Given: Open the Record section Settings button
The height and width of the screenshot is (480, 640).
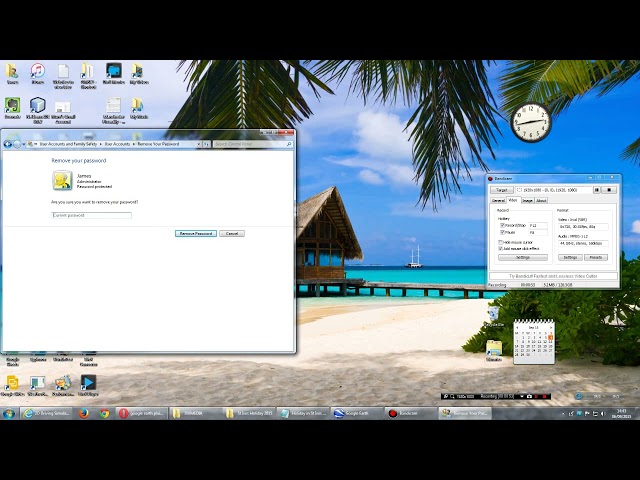Looking at the screenshot, I should [x=523, y=258].
